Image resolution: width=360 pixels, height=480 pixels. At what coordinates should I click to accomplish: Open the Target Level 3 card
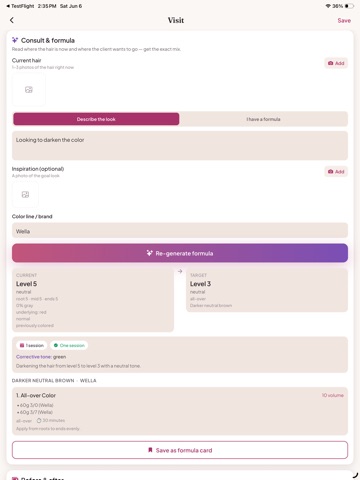point(267,290)
